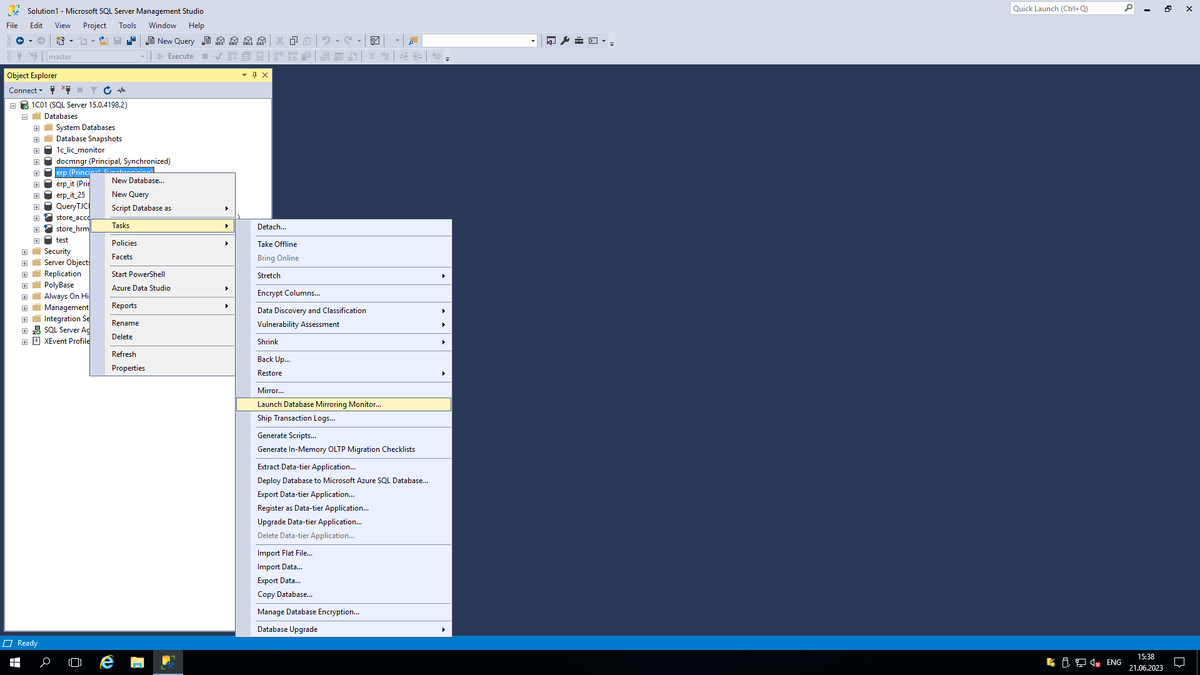Choose Start PowerShell menu item
1200x675 pixels.
click(x=162, y=274)
